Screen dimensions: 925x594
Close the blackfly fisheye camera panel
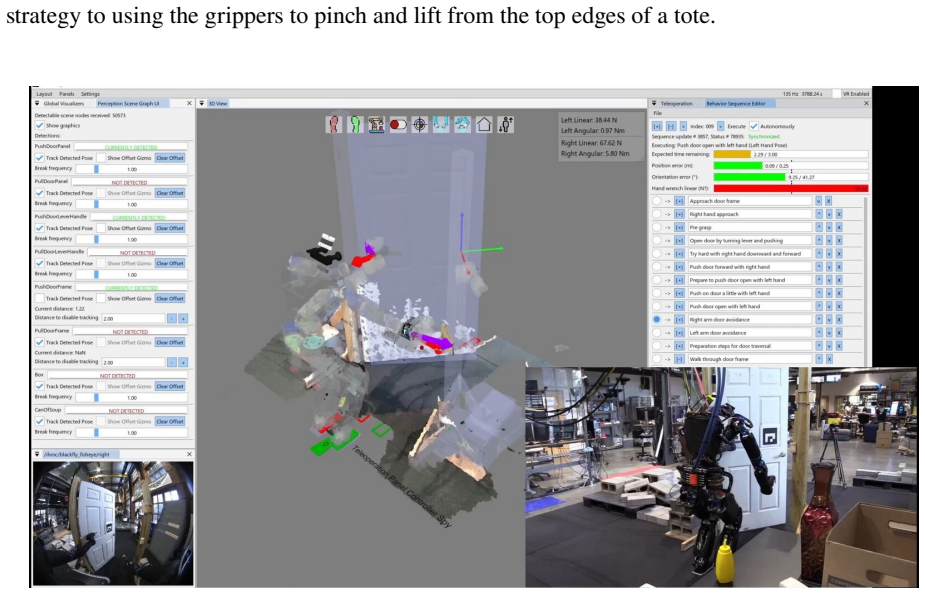pyautogui.click(x=189, y=454)
